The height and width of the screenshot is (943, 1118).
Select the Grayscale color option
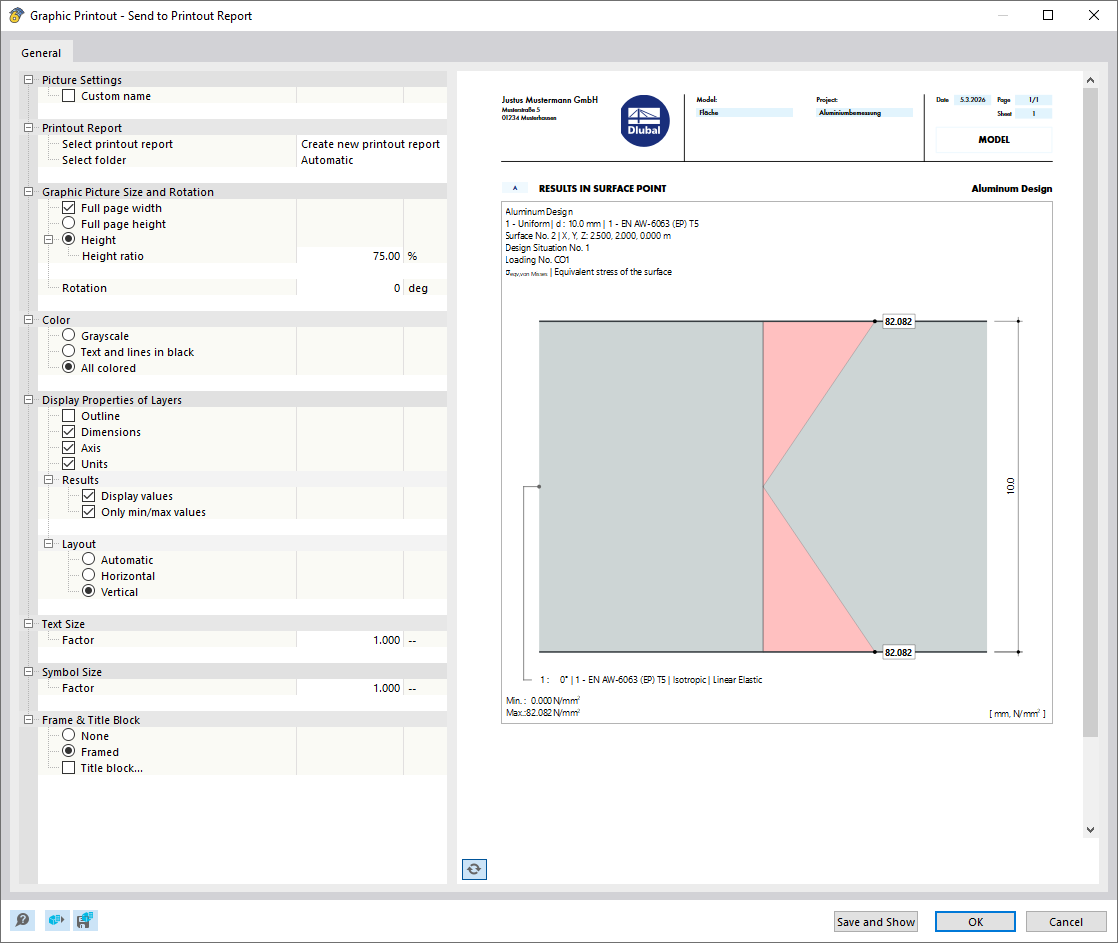68,335
